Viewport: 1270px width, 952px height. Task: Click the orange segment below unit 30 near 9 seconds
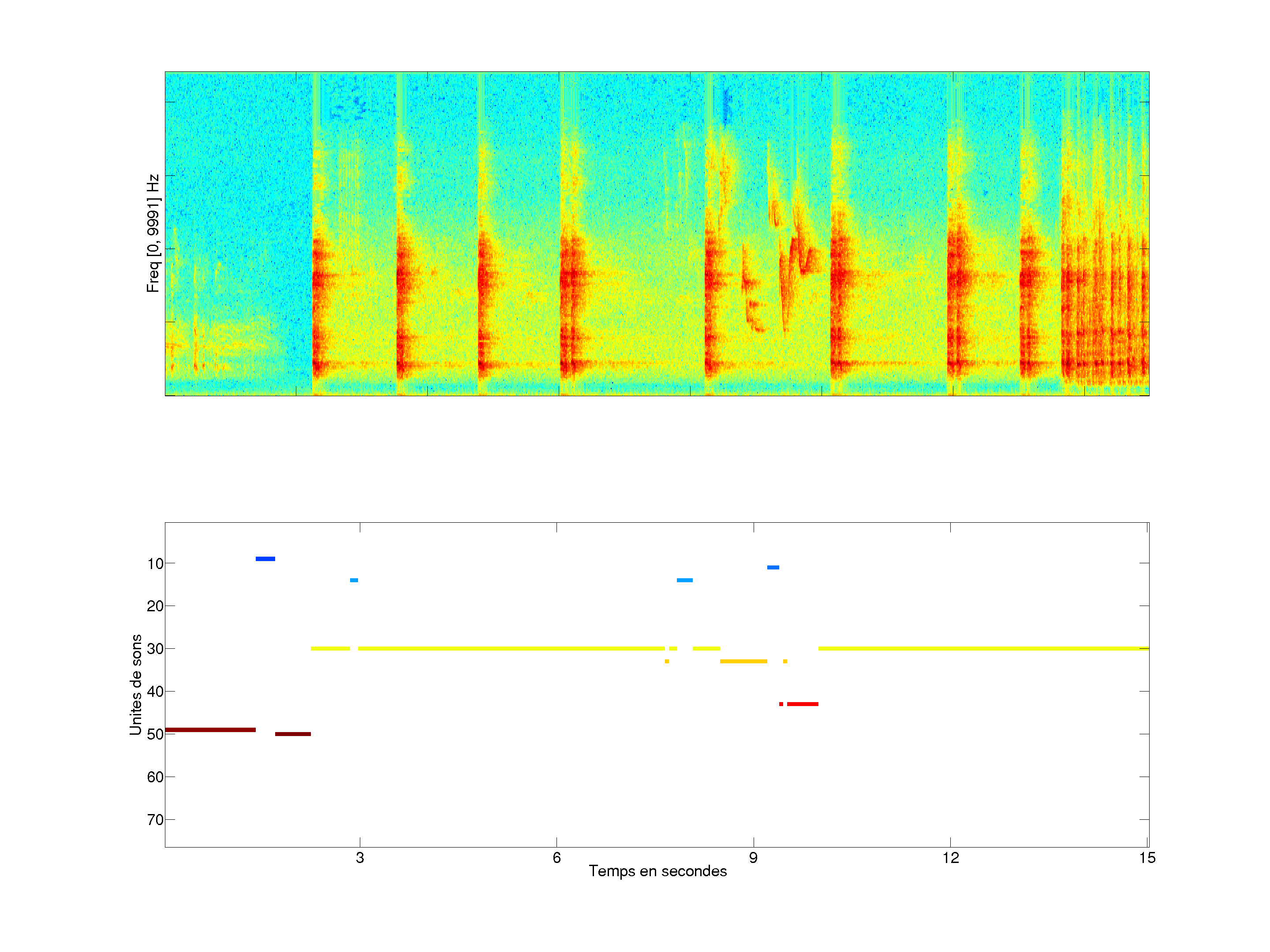743,662
